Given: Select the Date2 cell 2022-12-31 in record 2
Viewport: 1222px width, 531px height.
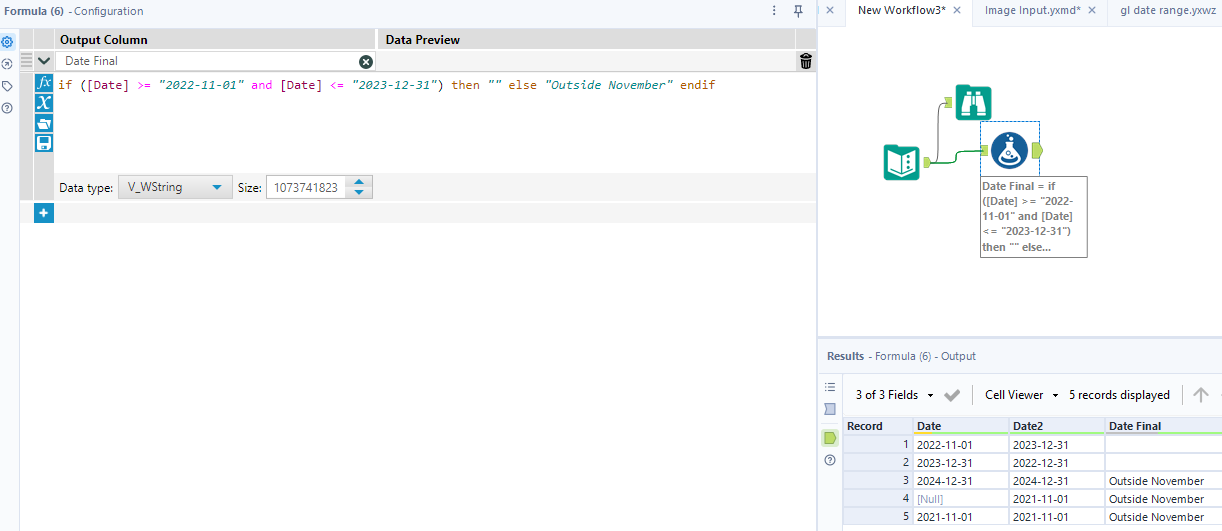Looking at the screenshot, I should point(1057,463).
